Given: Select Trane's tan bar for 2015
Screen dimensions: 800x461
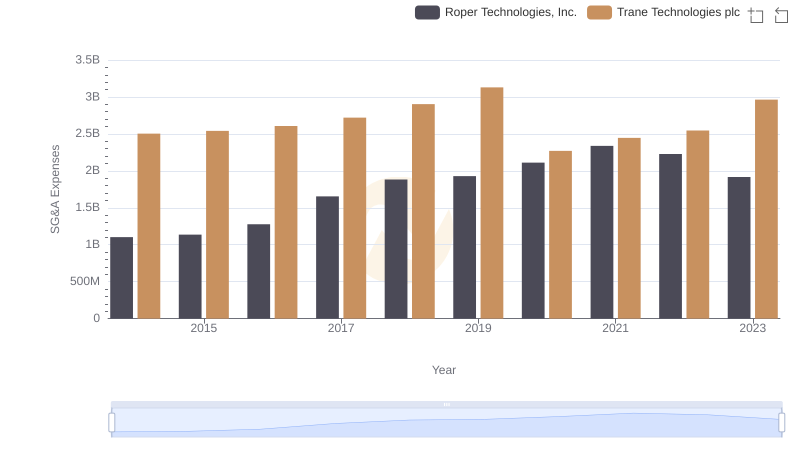Looking at the screenshot, I should point(217,225).
